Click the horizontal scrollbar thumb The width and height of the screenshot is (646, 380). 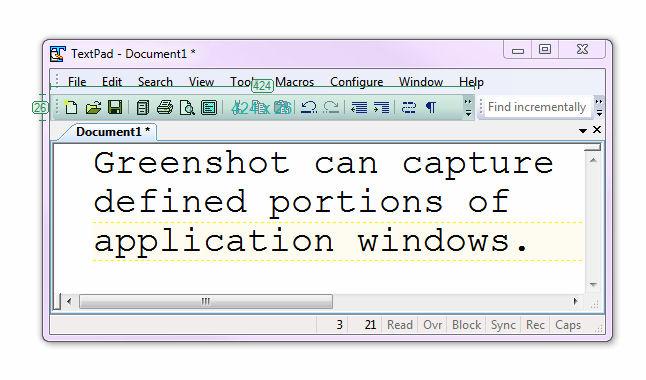[206, 301]
